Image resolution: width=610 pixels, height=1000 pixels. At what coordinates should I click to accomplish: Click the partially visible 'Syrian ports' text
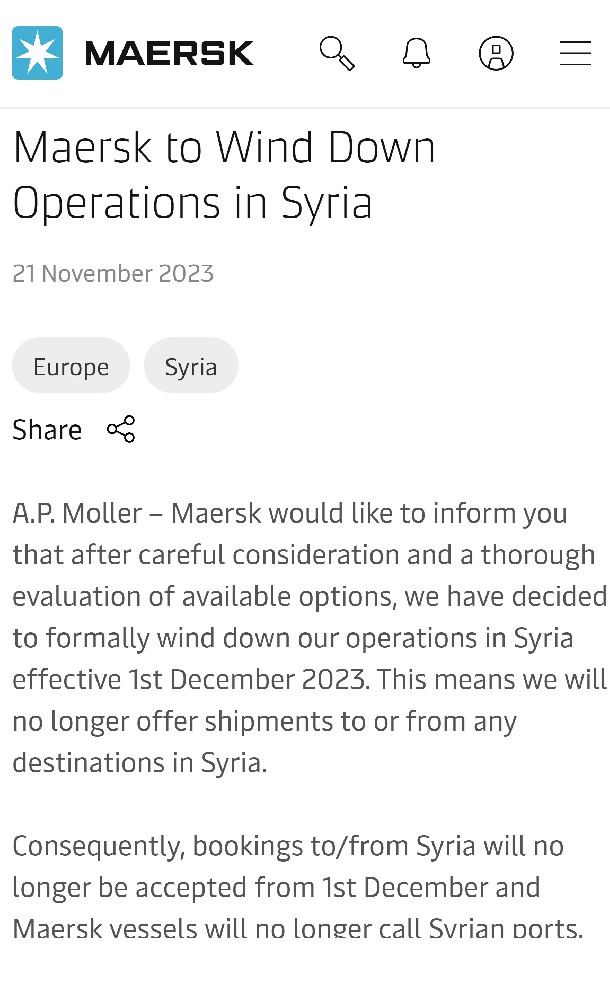(505, 929)
